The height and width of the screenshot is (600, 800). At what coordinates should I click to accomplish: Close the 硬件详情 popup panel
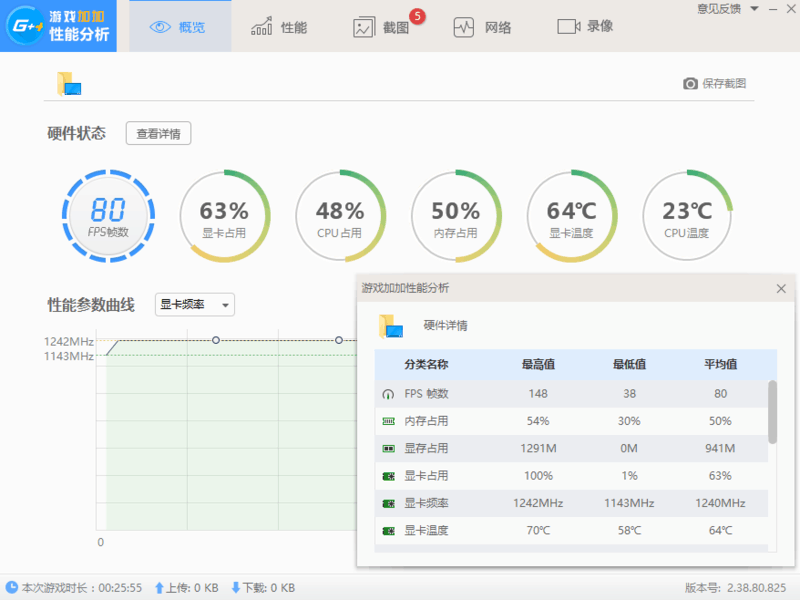tap(781, 288)
